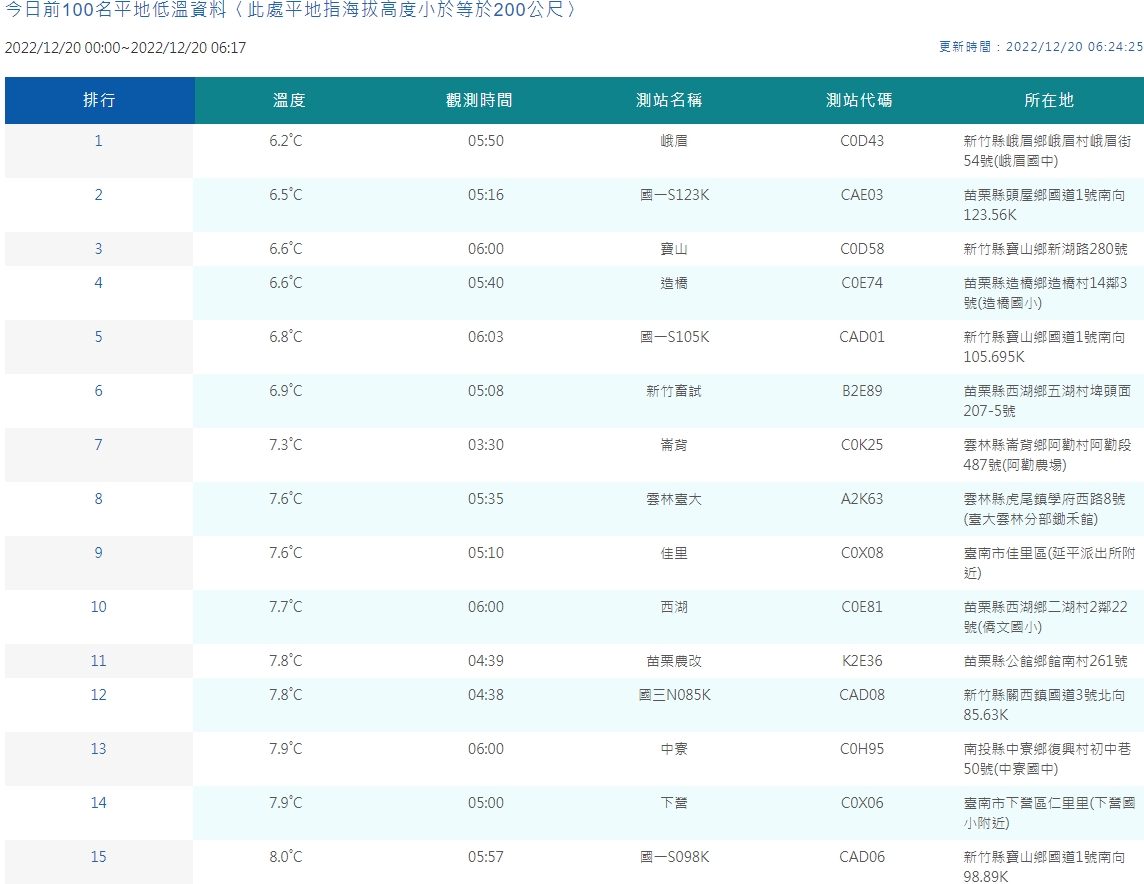The image size is (1144, 884).
Task: Select station name 造橋
Action: 673,283
